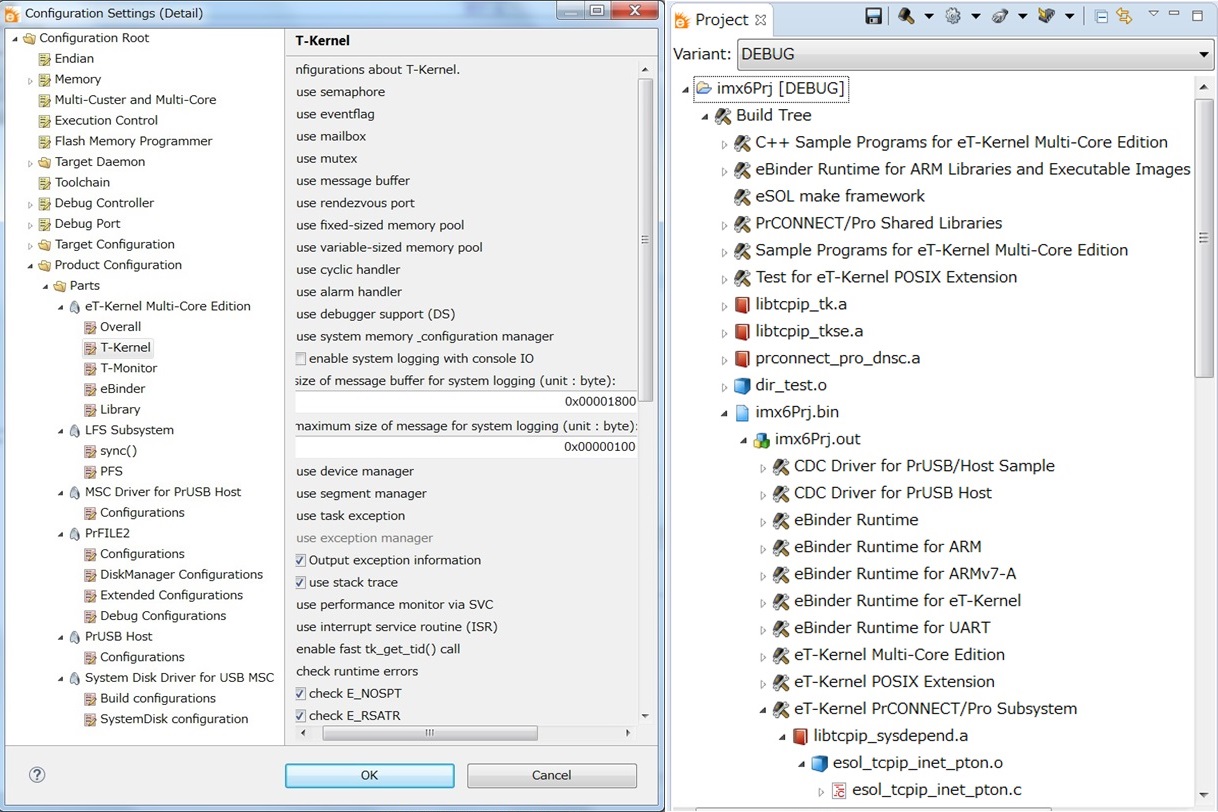The image size is (1218, 812).
Task: Select the Overall configuration item
Action: tap(120, 327)
